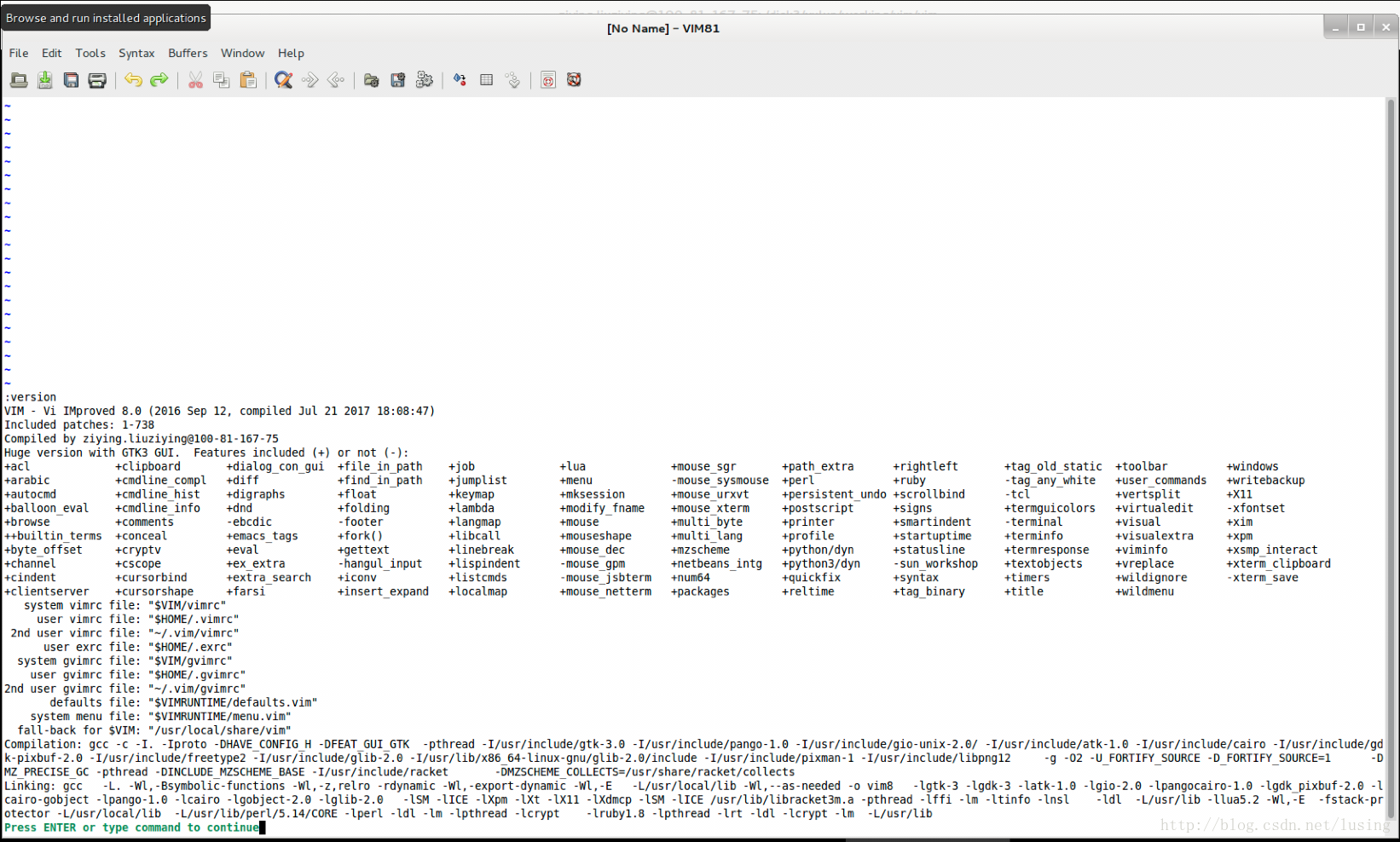Print the buffer using the printer icon
This screenshot has width=1400, height=842.
[x=97, y=80]
